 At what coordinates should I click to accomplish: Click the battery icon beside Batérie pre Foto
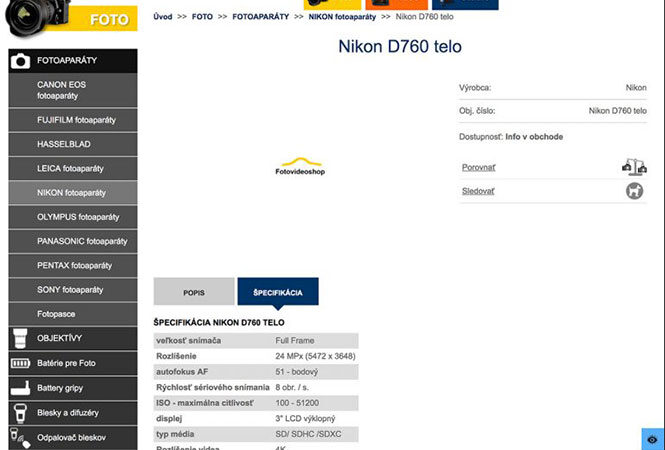(x=20, y=363)
